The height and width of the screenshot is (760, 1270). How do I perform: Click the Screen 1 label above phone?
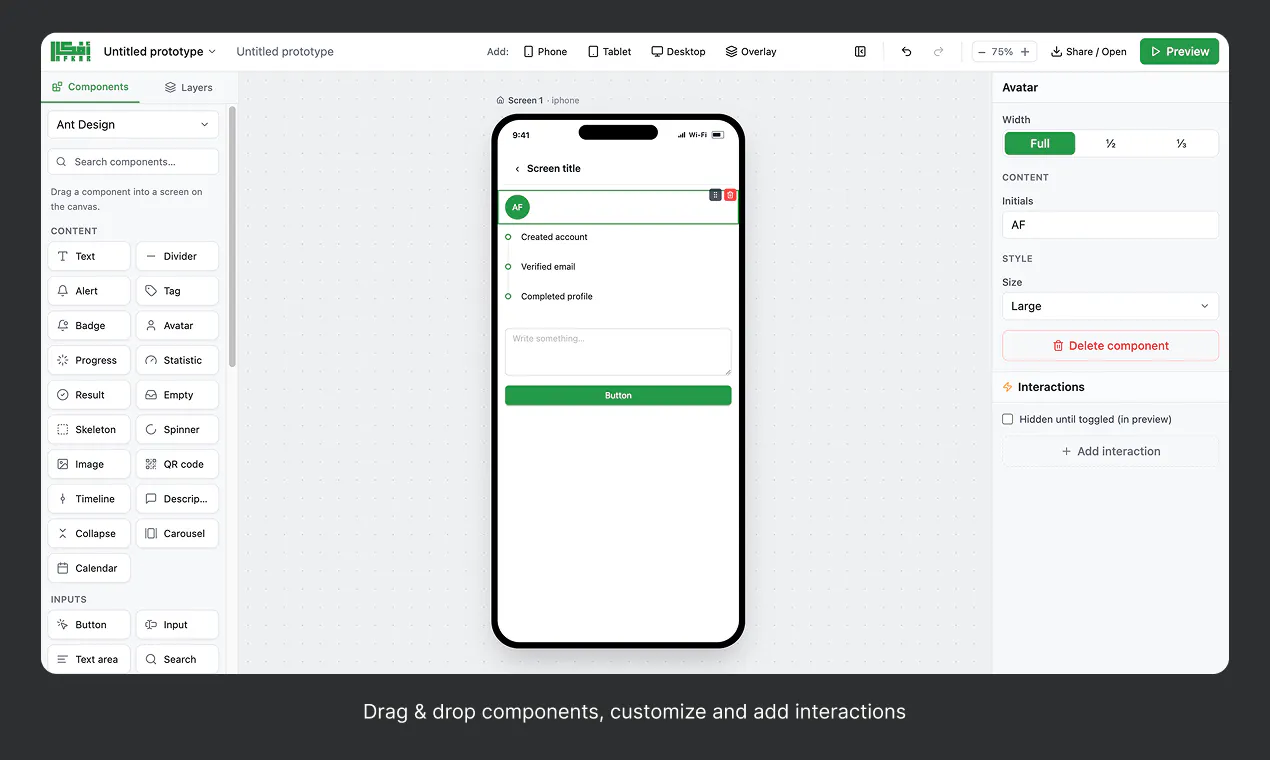[525, 100]
